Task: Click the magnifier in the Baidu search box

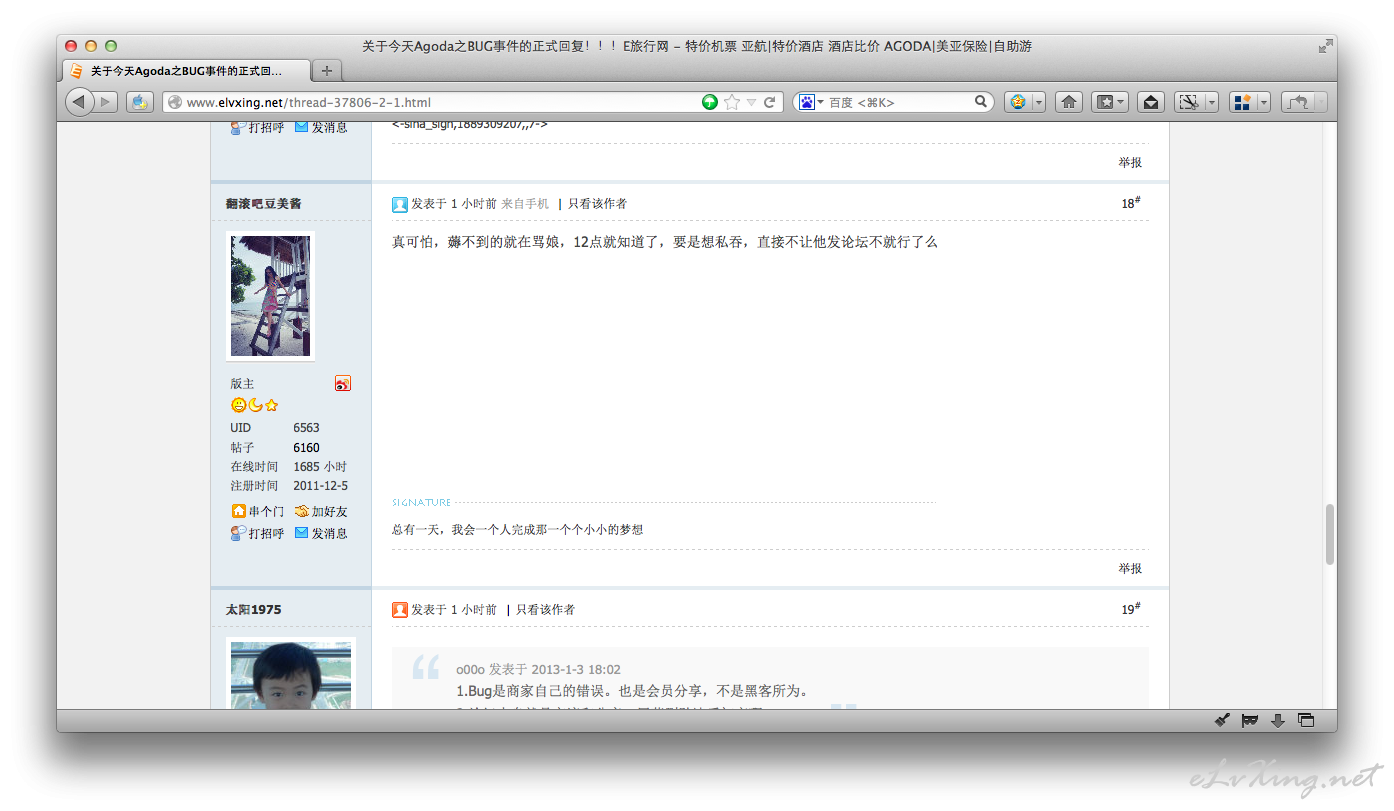Action: coord(981,102)
